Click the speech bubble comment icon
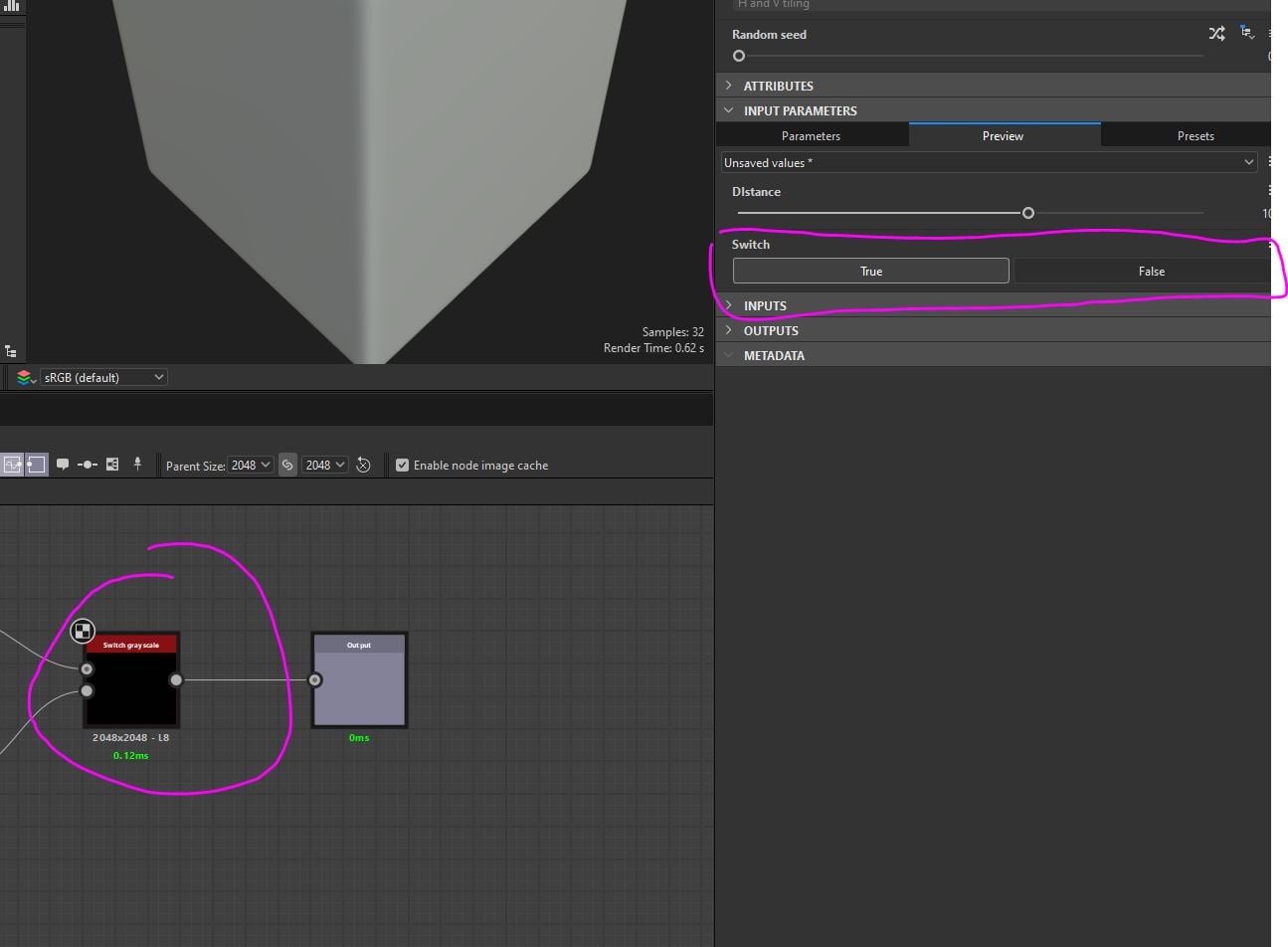Viewport: 1288px width, 947px height. point(63,465)
